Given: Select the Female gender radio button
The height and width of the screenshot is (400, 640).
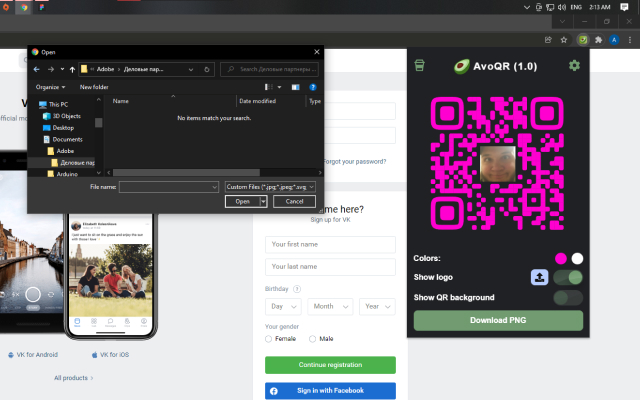Looking at the screenshot, I should (x=268, y=339).
